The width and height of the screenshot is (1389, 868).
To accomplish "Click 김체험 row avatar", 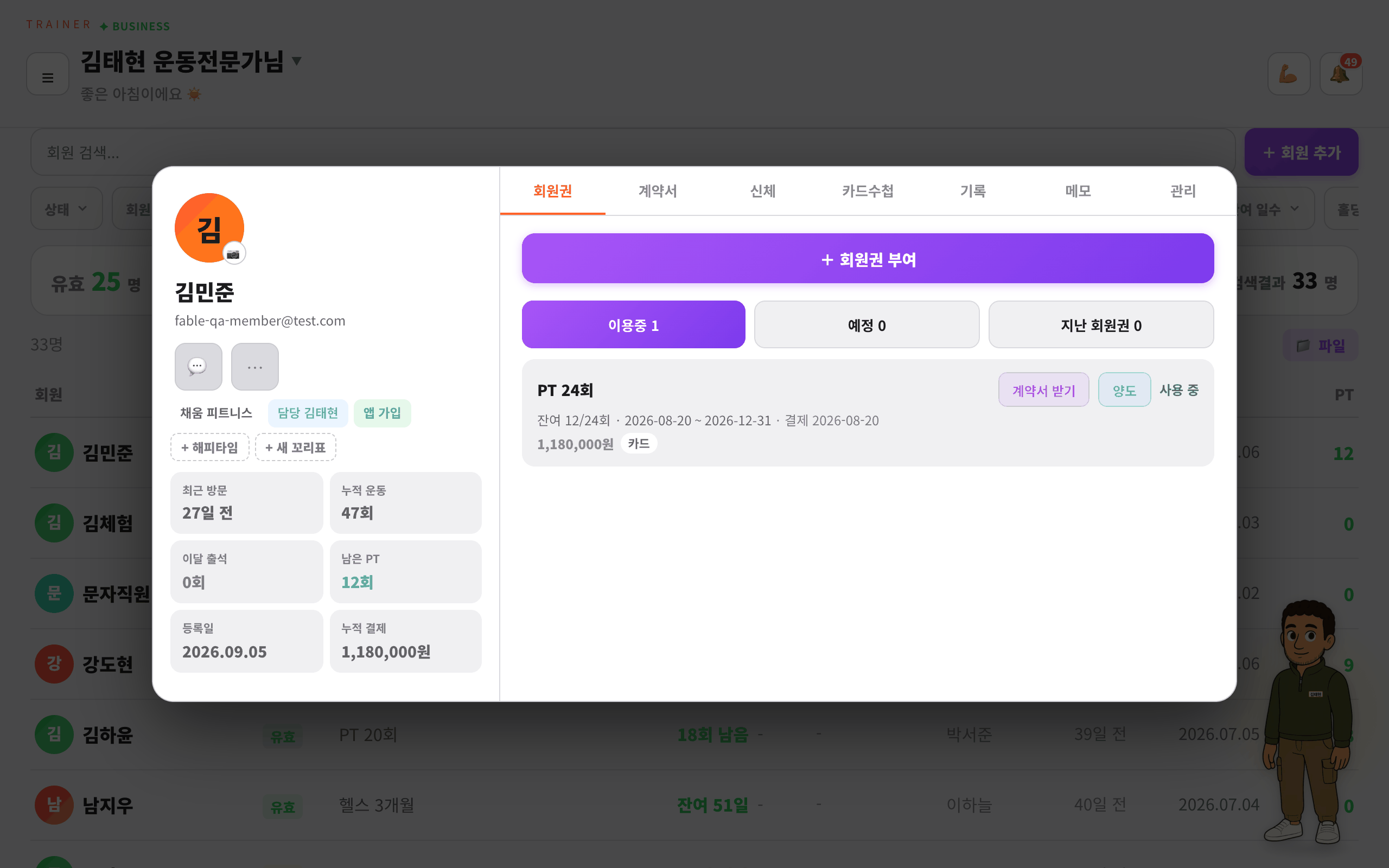I will 54,523.
